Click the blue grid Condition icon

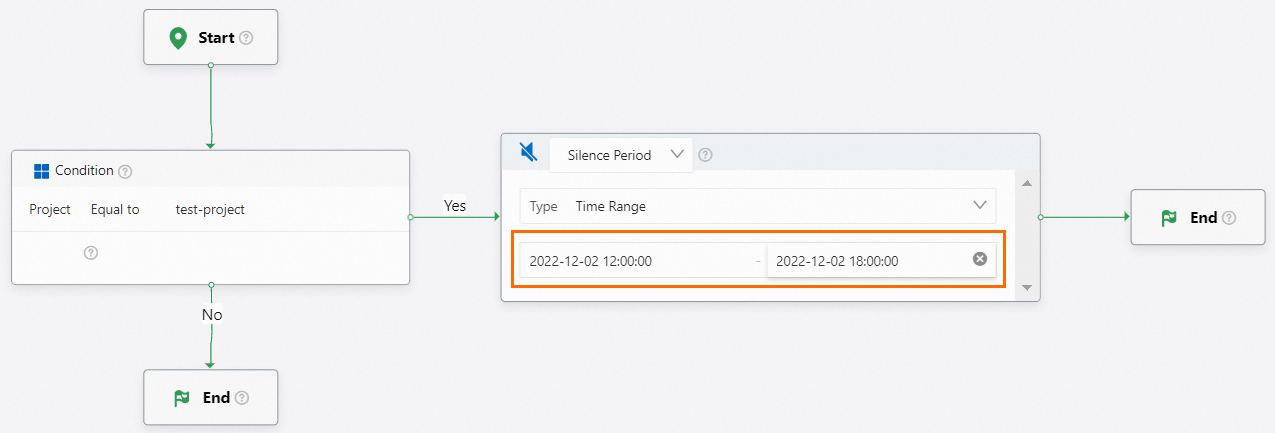point(42,171)
